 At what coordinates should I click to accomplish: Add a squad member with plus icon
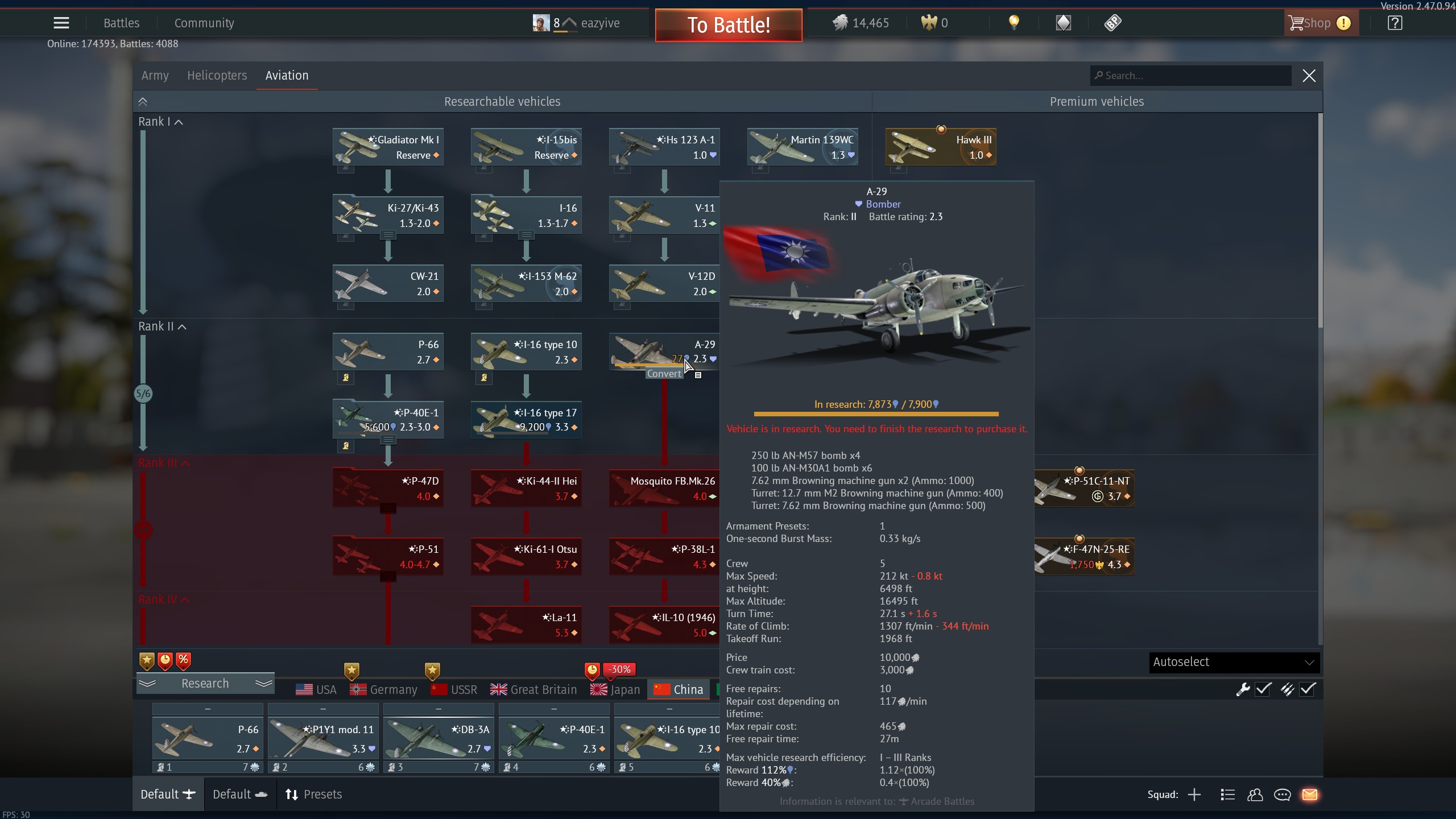coord(1194,795)
